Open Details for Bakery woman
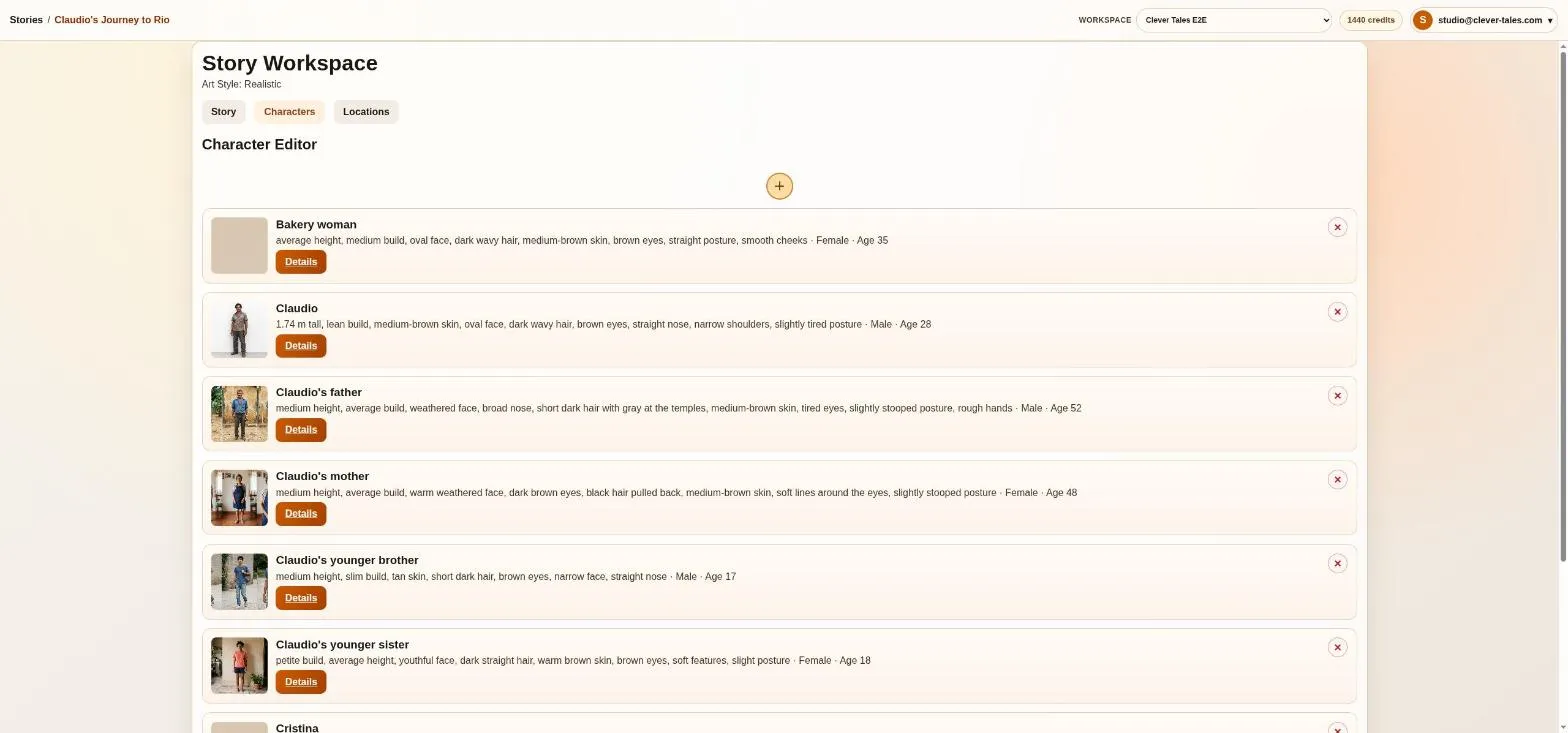Screen dimensions: 1568x733 (301, 262)
